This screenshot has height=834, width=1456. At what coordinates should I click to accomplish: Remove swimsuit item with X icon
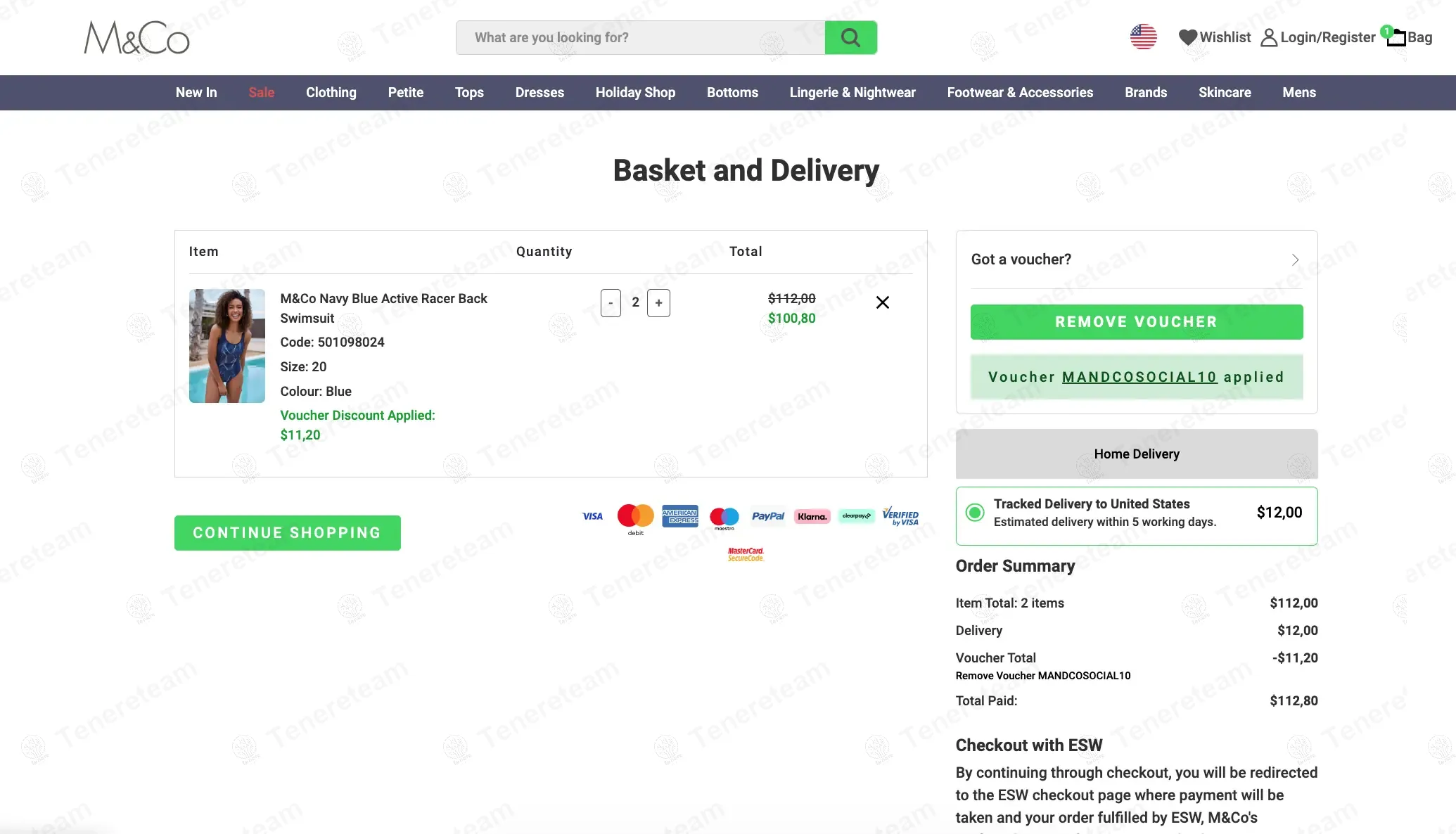882,302
